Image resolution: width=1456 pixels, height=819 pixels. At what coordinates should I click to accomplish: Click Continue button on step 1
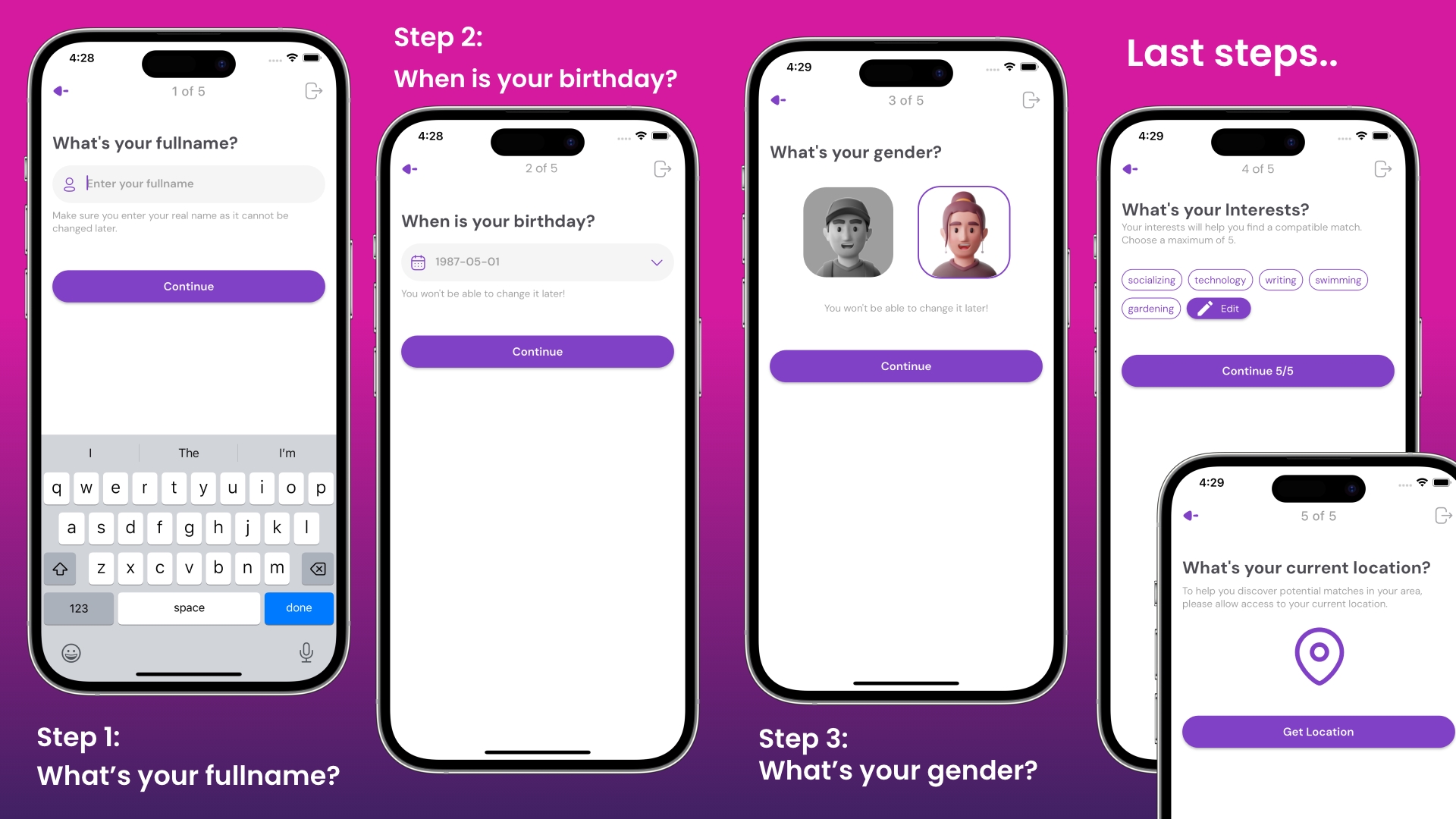pyautogui.click(x=188, y=286)
